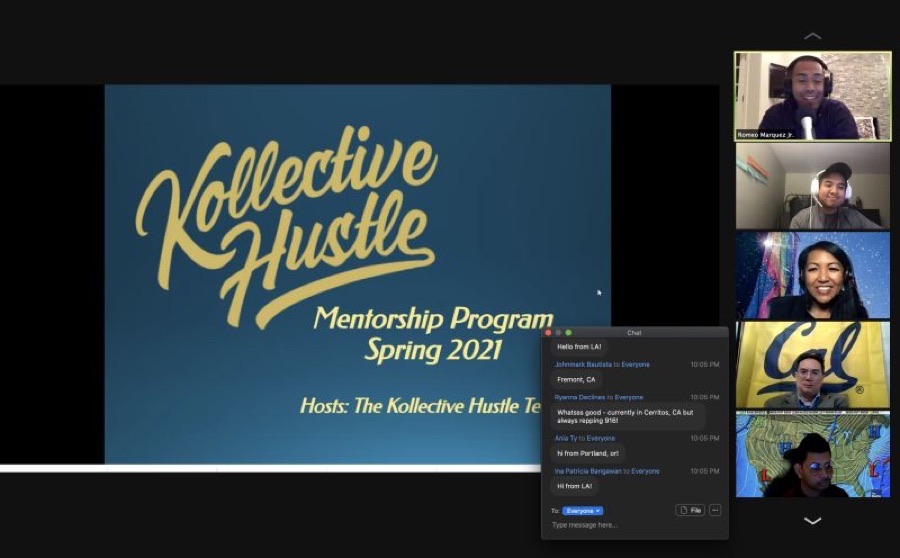Open the chat more options (…) button

(x=715, y=510)
